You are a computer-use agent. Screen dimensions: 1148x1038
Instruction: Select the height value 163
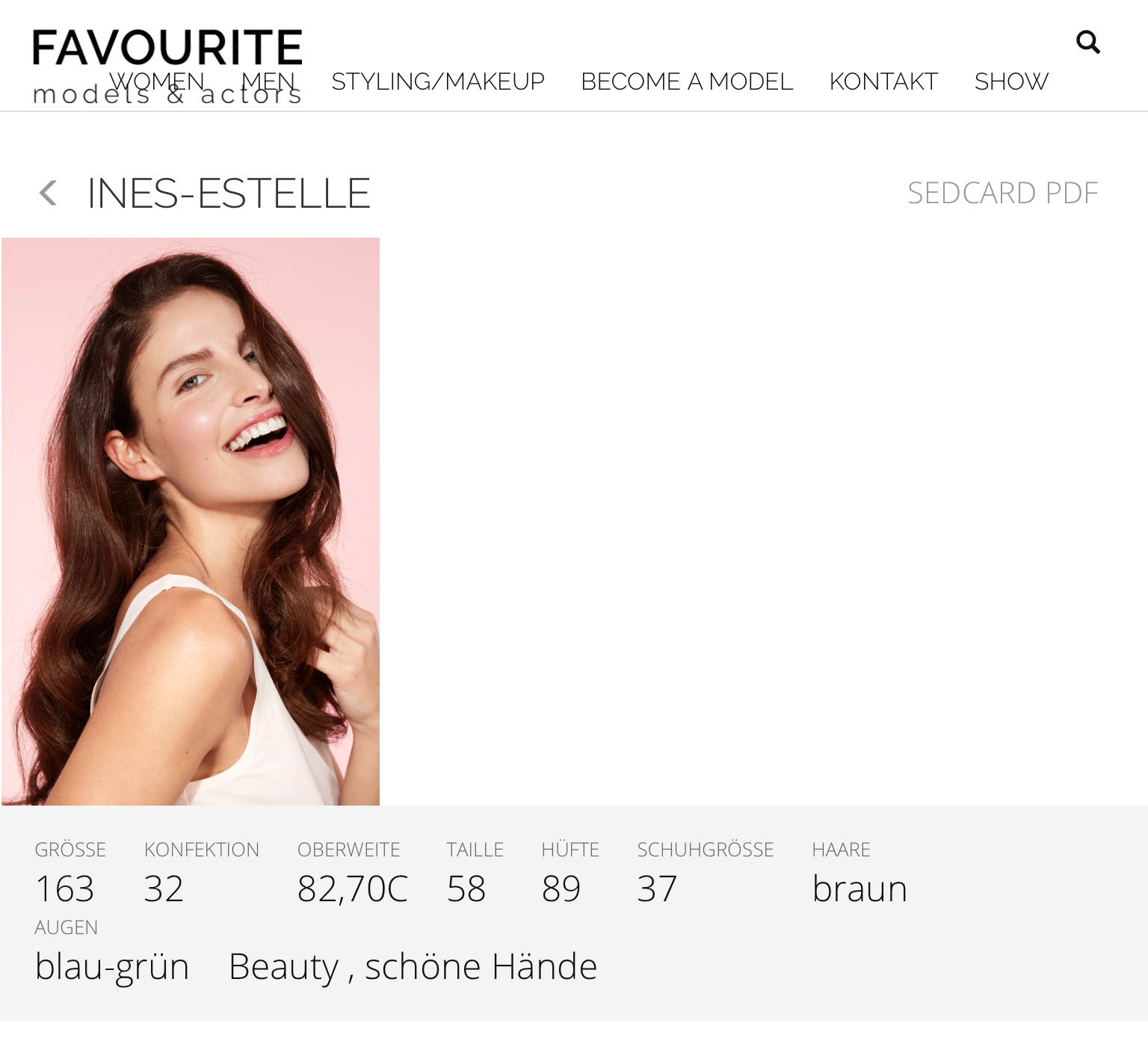click(x=64, y=889)
